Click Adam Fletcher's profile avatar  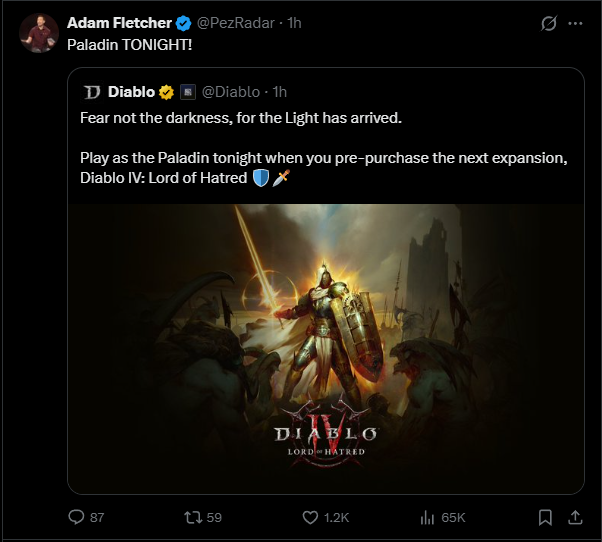tap(36, 32)
